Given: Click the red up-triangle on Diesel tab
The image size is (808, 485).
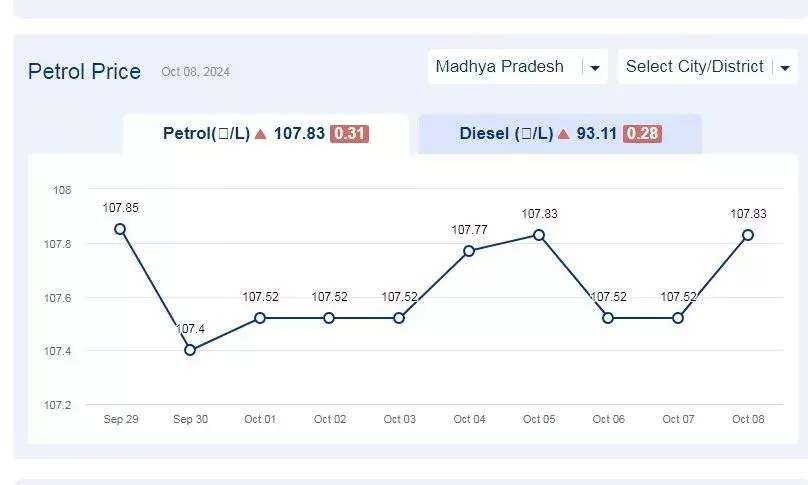Looking at the screenshot, I should point(564,134).
